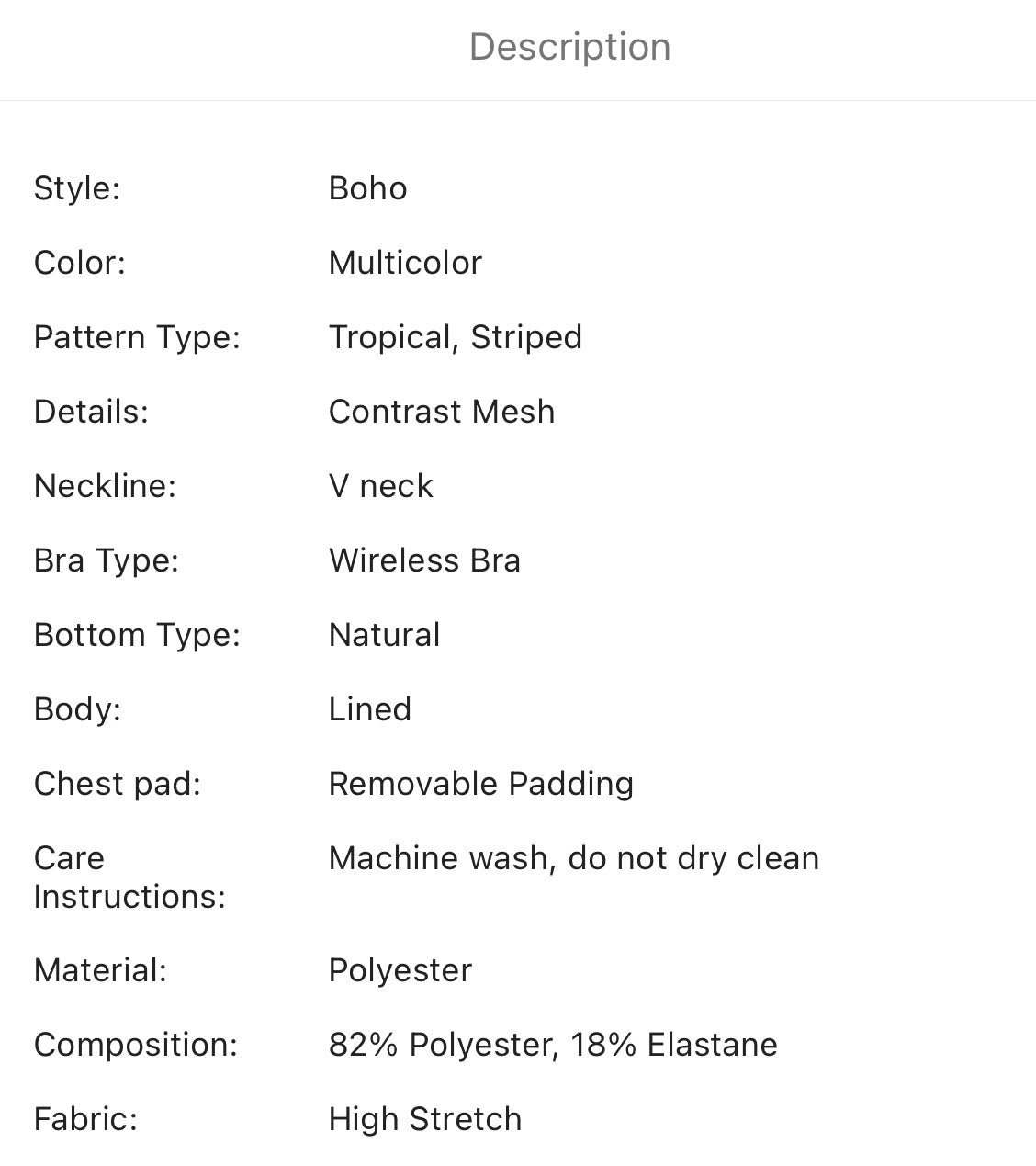Tap the Chest pad label
Image resolution: width=1036 pixels, height=1166 pixels.
coord(117,784)
